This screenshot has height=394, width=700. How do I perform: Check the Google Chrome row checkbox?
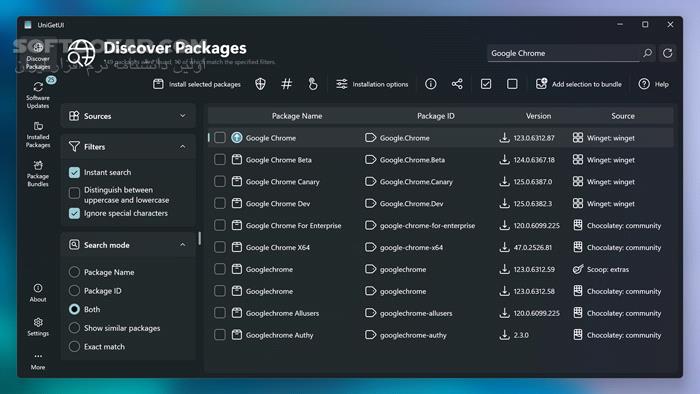coord(220,137)
